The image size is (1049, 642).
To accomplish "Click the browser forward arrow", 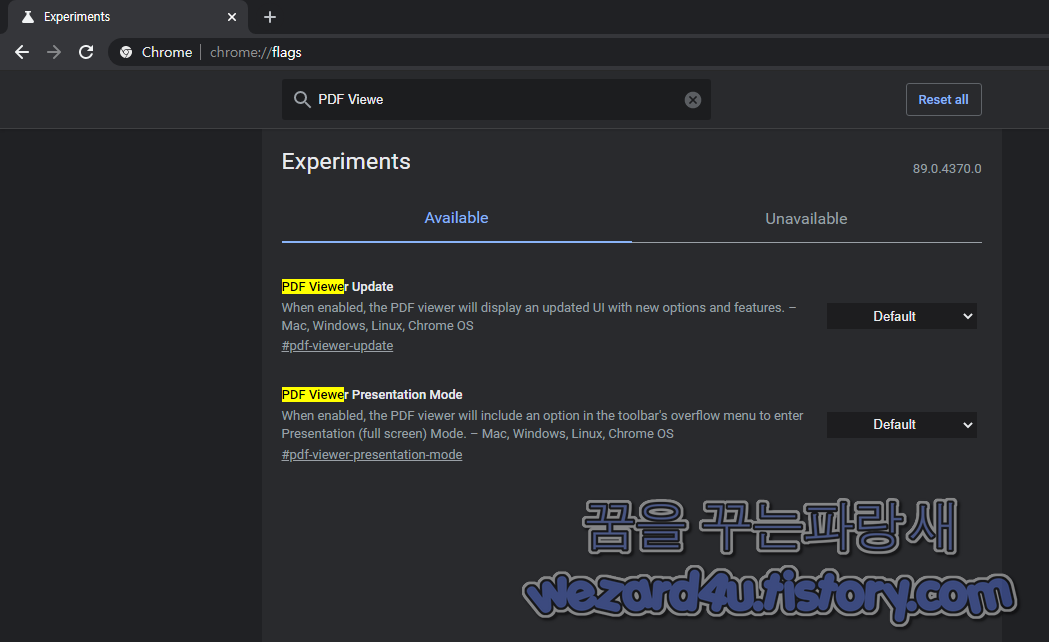I will (54, 52).
